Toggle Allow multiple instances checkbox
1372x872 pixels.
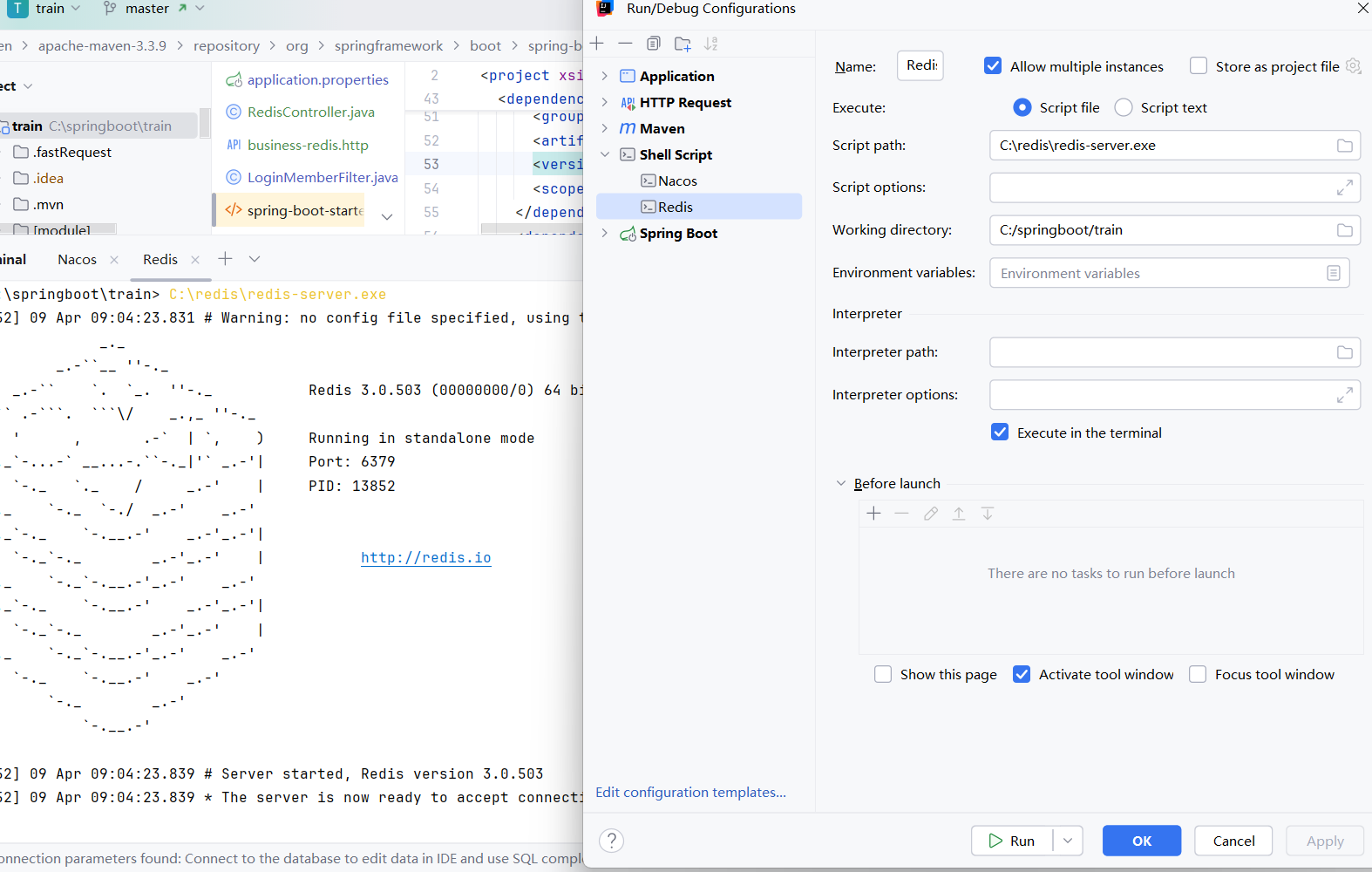(x=993, y=66)
